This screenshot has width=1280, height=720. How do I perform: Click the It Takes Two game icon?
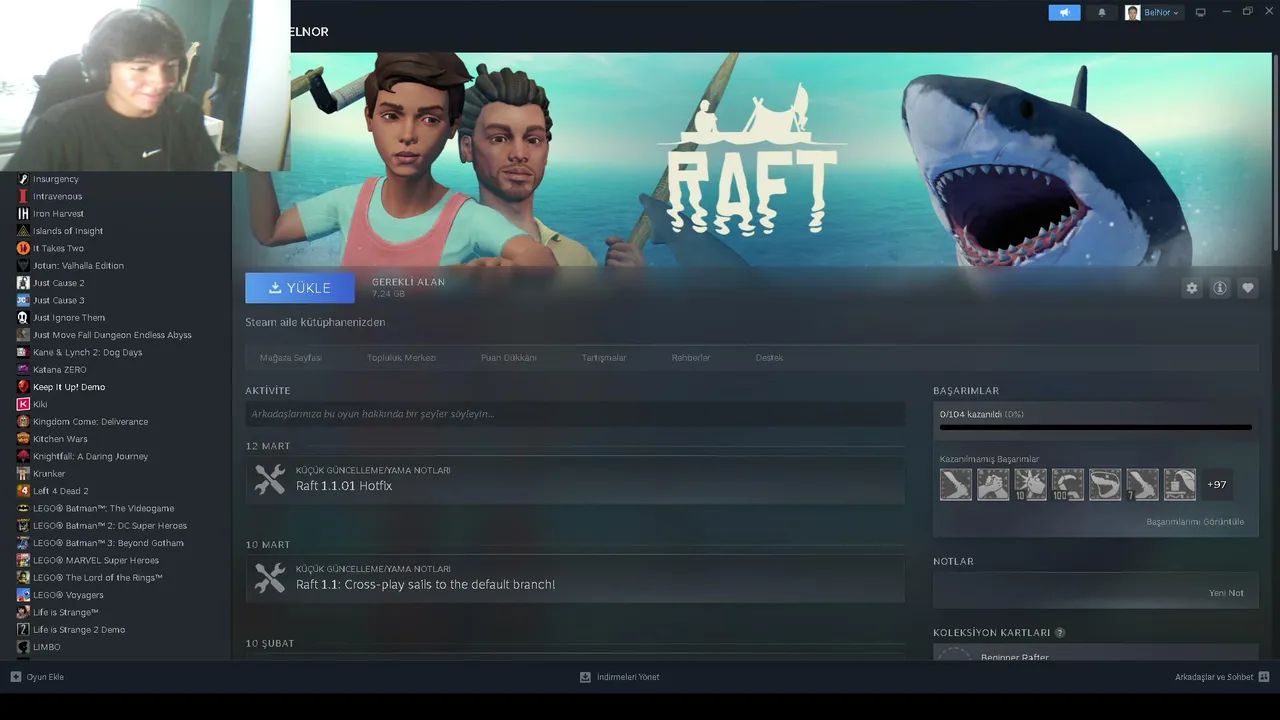pos(23,248)
